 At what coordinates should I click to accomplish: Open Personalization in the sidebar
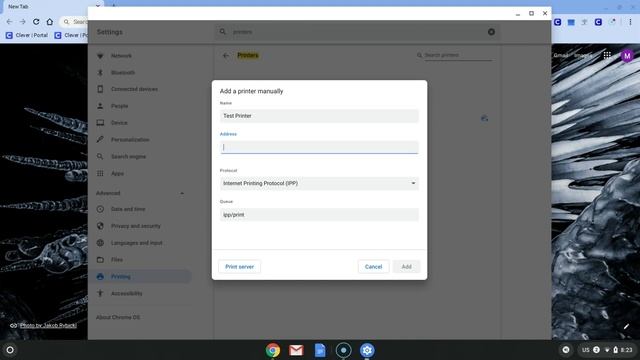[130, 140]
